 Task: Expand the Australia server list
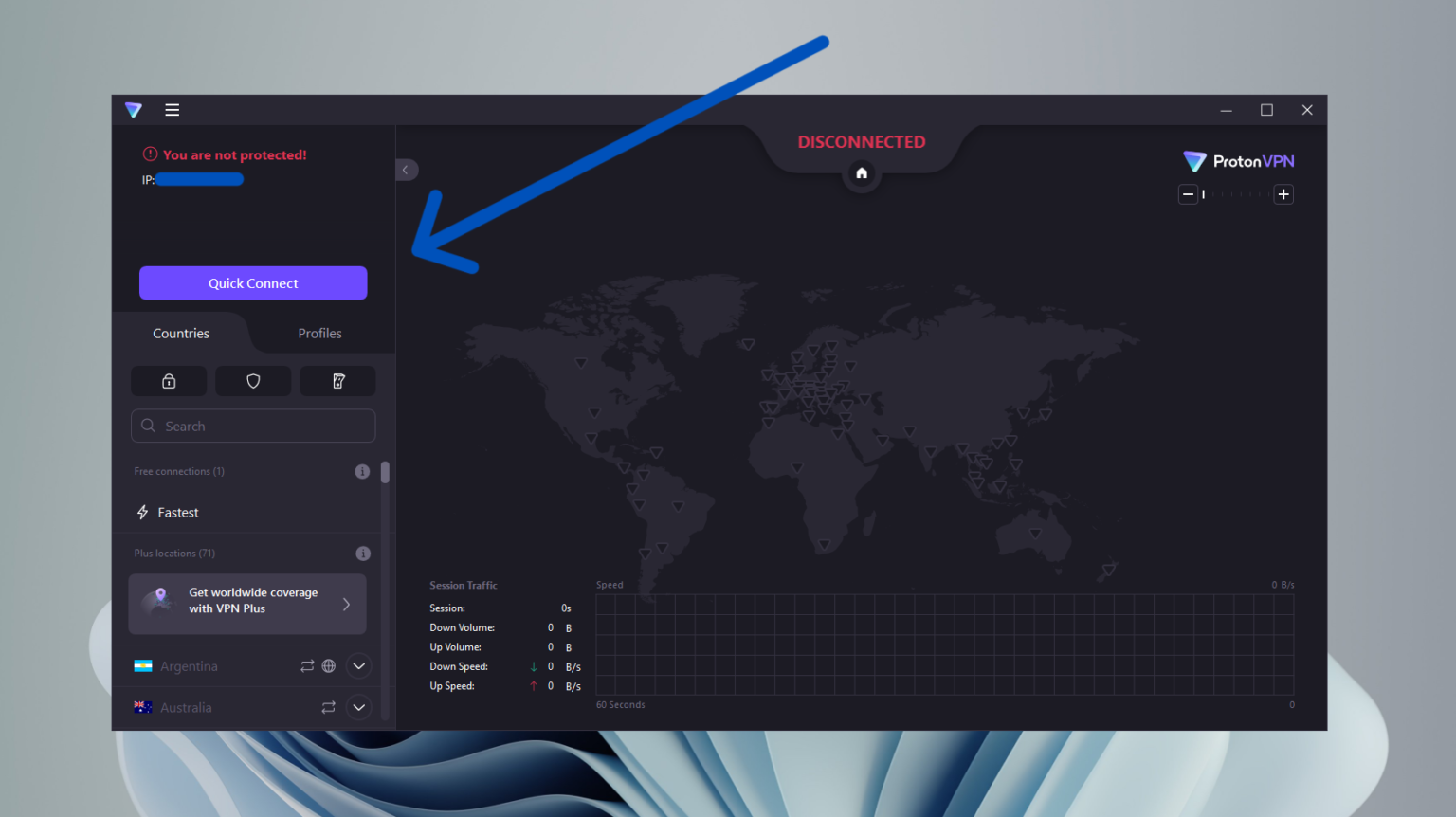coord(358,707)
